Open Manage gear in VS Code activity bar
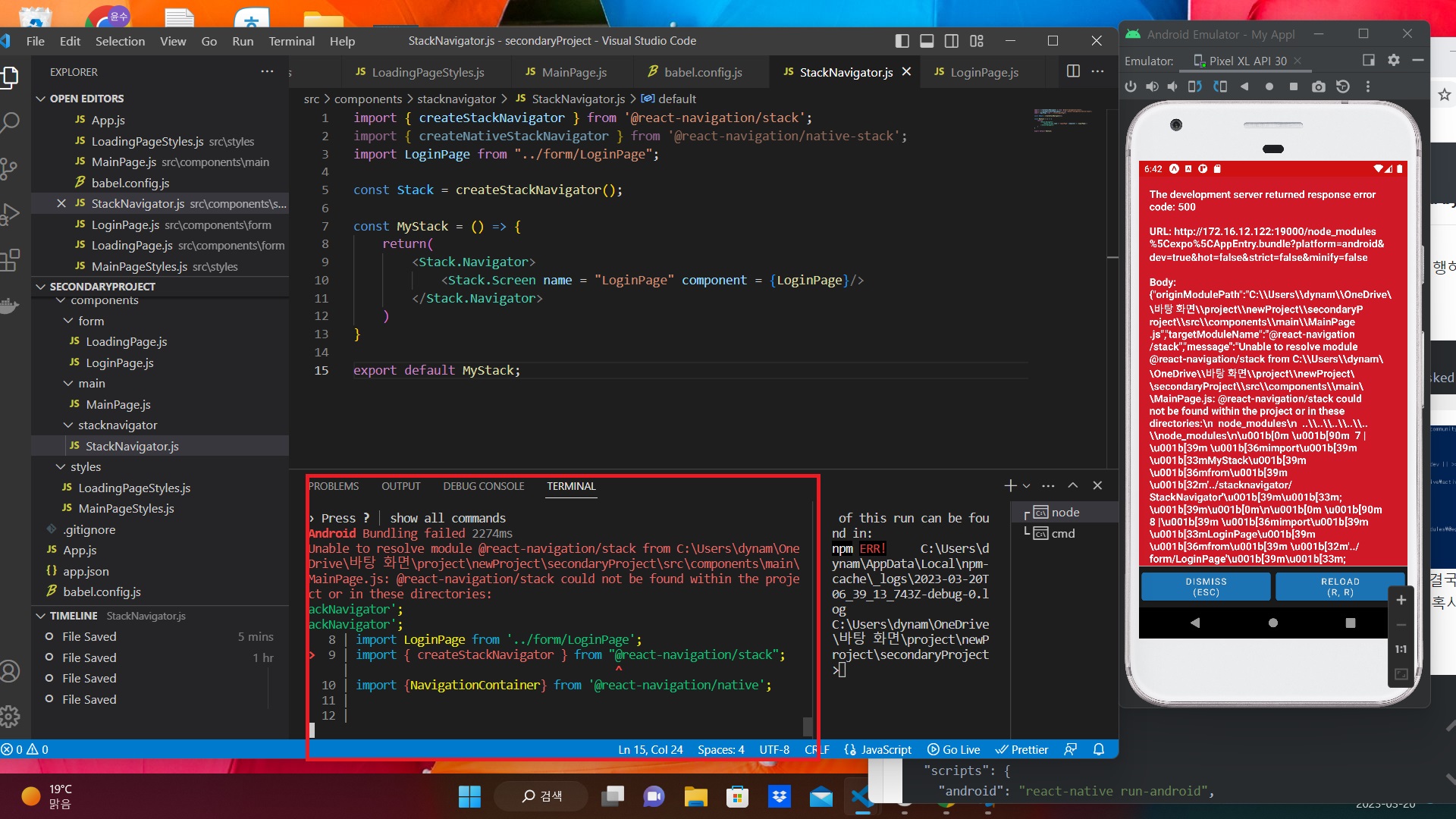Viewport: 1456px width, 819px height. click(x=10, y=716)
